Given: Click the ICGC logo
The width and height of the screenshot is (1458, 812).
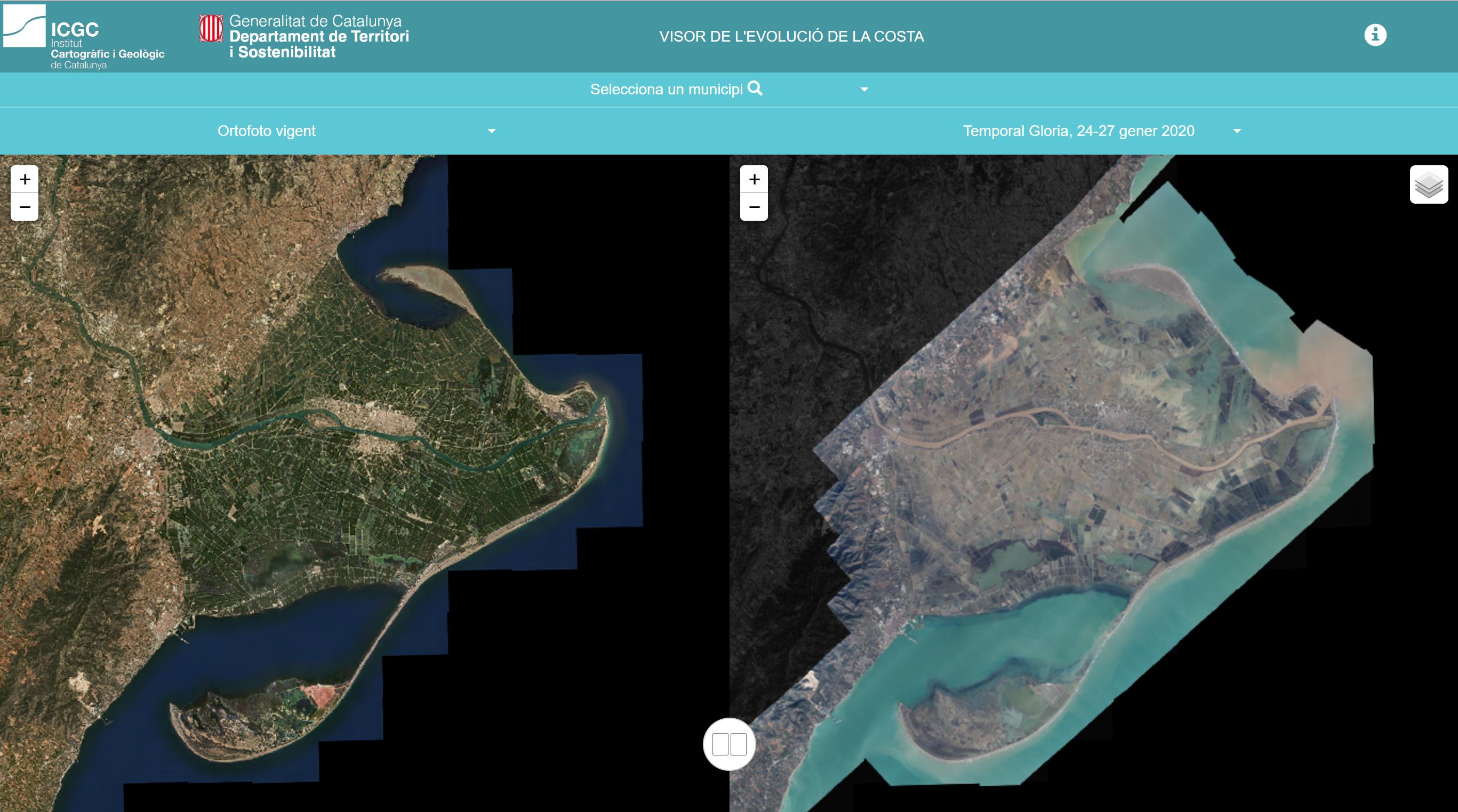Looking at the screenshot, I should pos(25,26).
